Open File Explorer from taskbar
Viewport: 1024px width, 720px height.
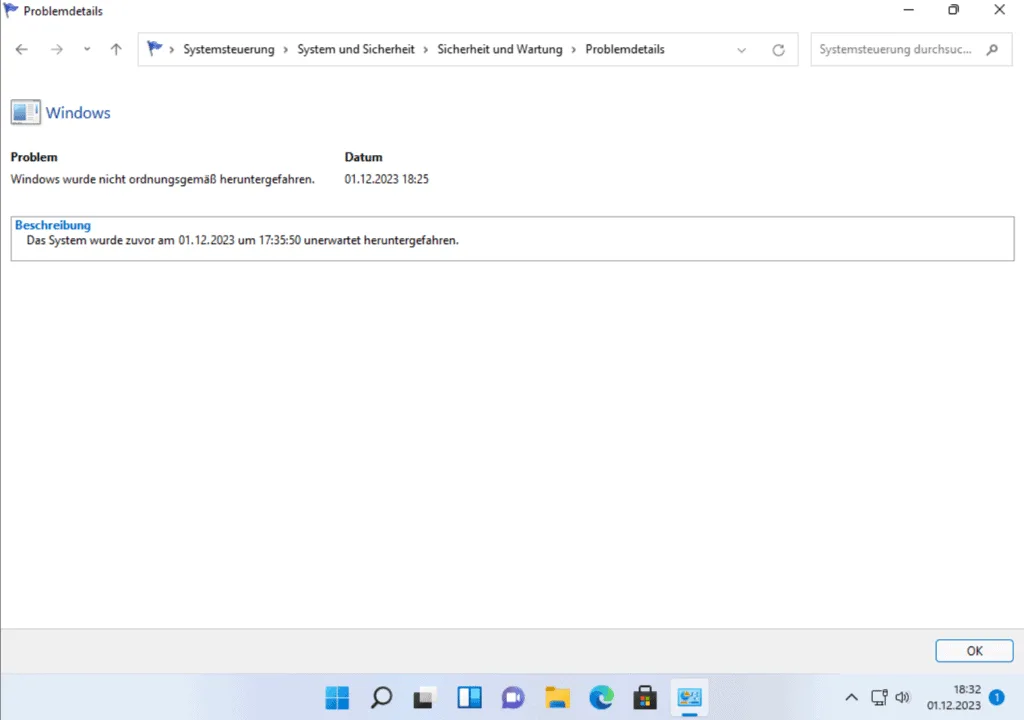pyautogui.click(x=557, y=697)
